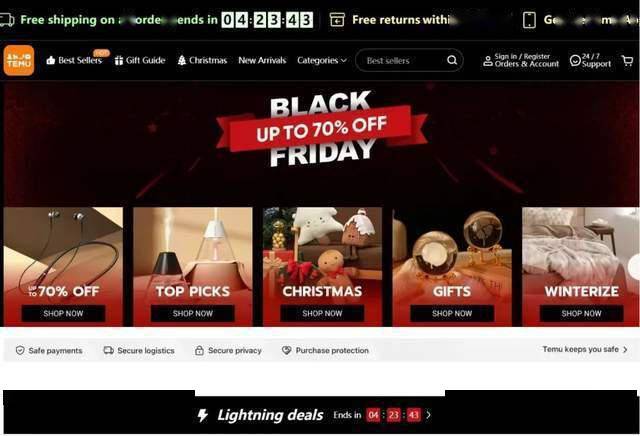Click the search magnifier icon
The width and height of the screenshot is (640, 436).
click(x=452, y=60)
